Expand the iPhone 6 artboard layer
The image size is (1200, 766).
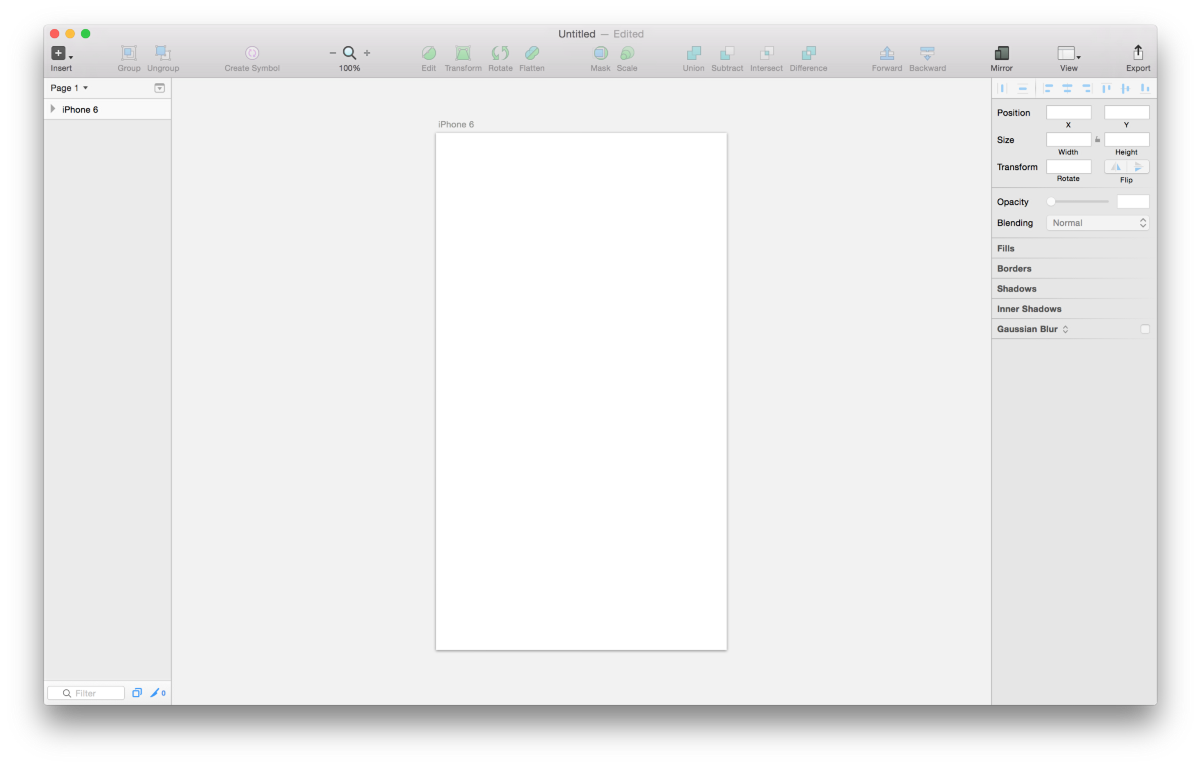53,109
